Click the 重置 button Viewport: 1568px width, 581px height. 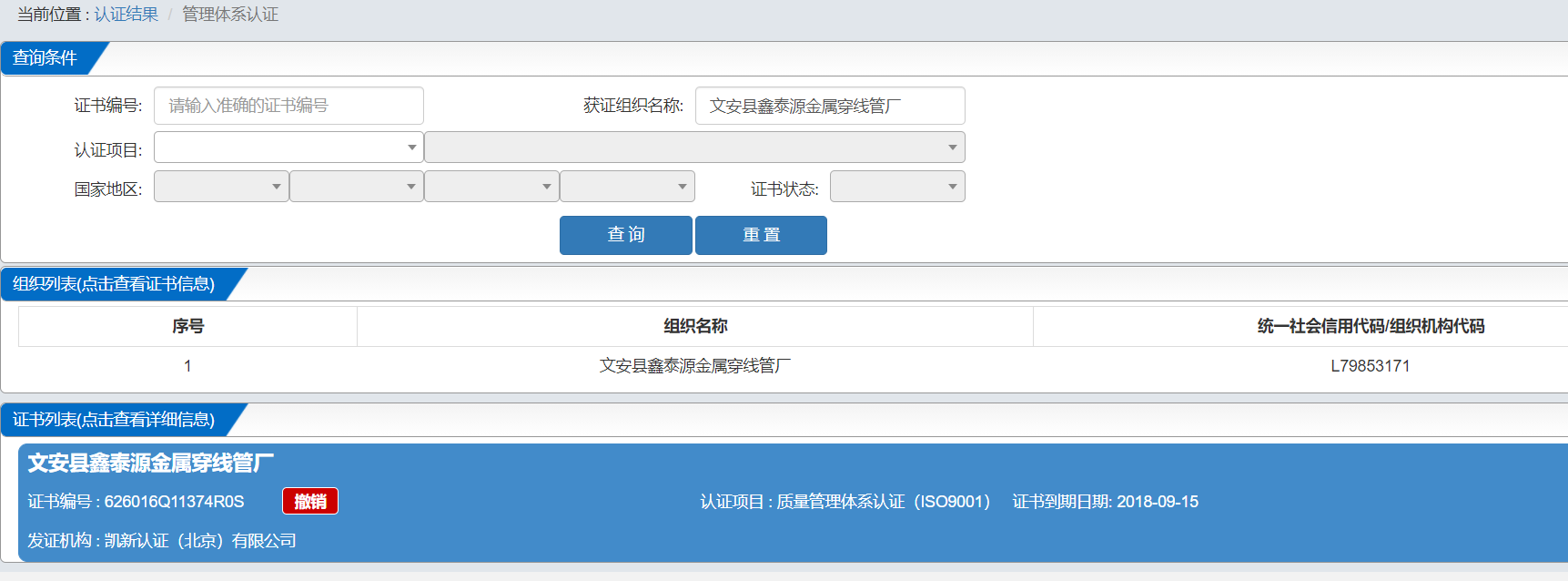coord(761,235)
